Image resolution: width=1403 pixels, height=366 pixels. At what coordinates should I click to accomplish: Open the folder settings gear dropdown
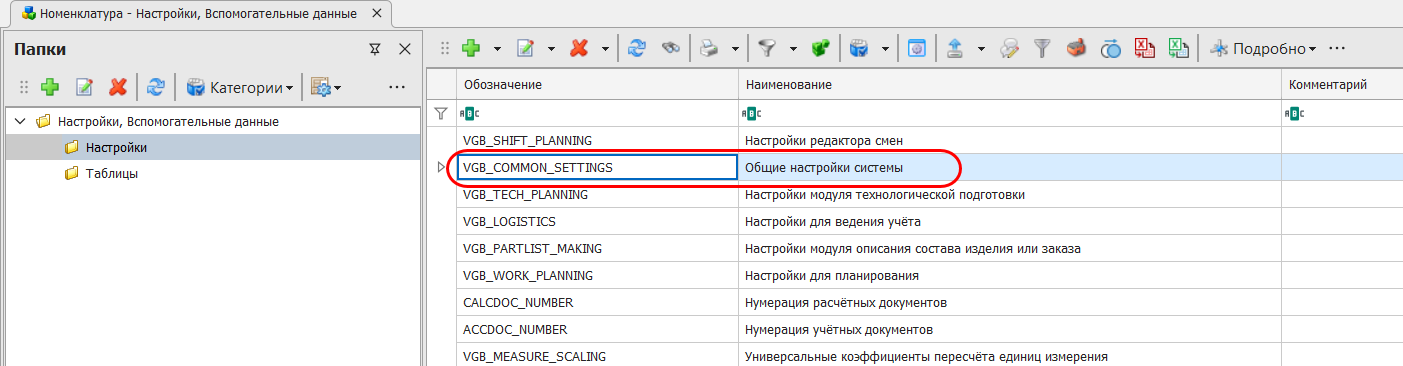(x=326, y=87)
